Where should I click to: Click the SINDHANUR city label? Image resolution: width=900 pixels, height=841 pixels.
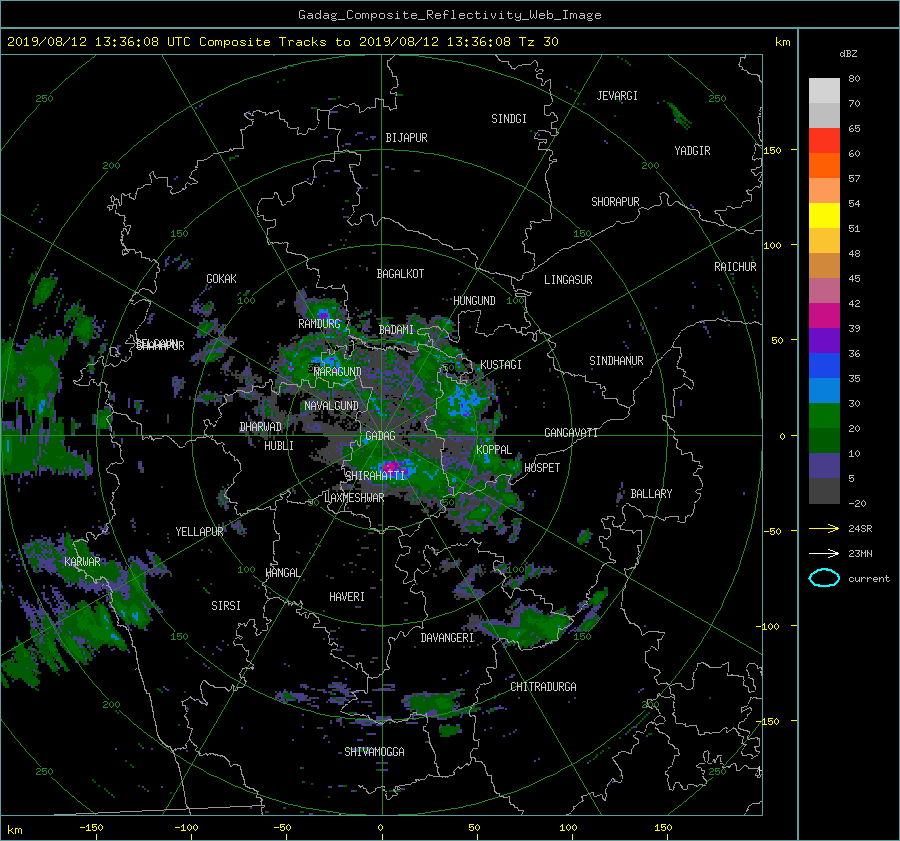coord(616,361)
